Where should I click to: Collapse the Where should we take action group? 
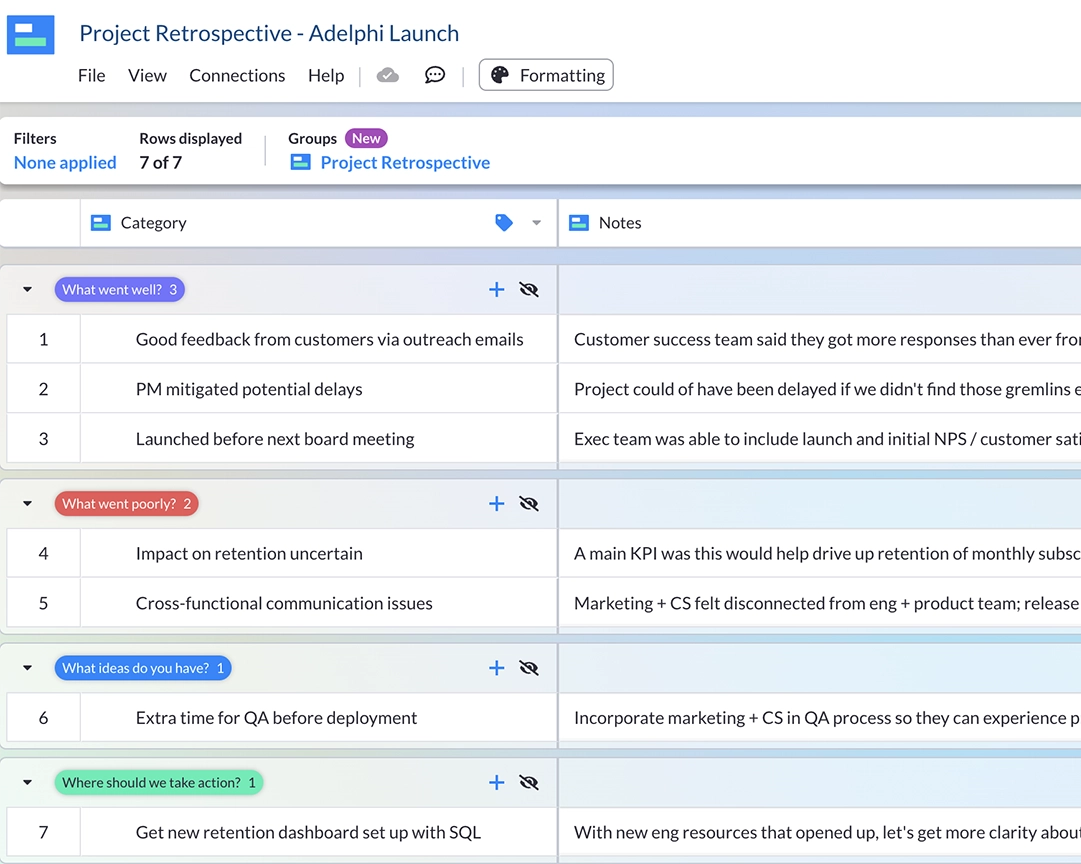28,783
